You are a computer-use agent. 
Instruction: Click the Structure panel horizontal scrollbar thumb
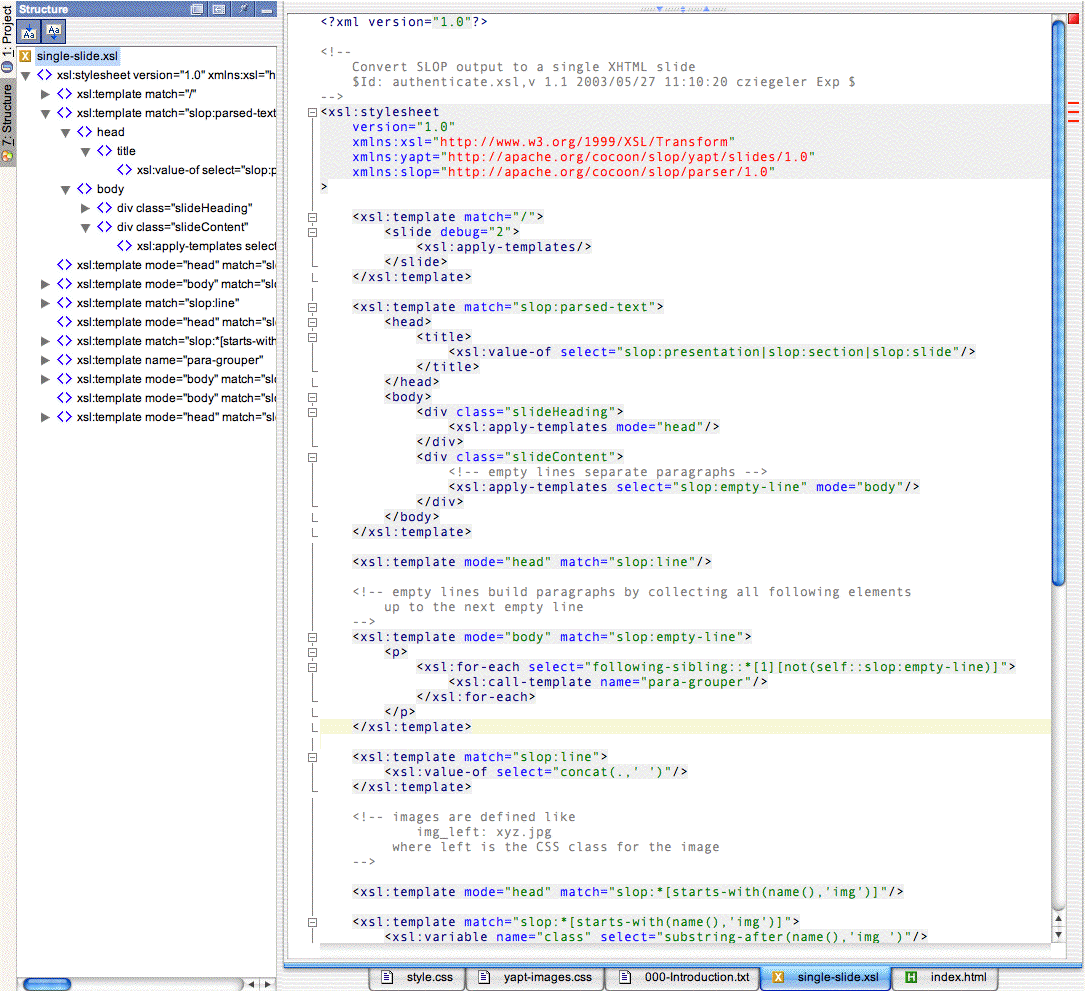tap(47, 983)
